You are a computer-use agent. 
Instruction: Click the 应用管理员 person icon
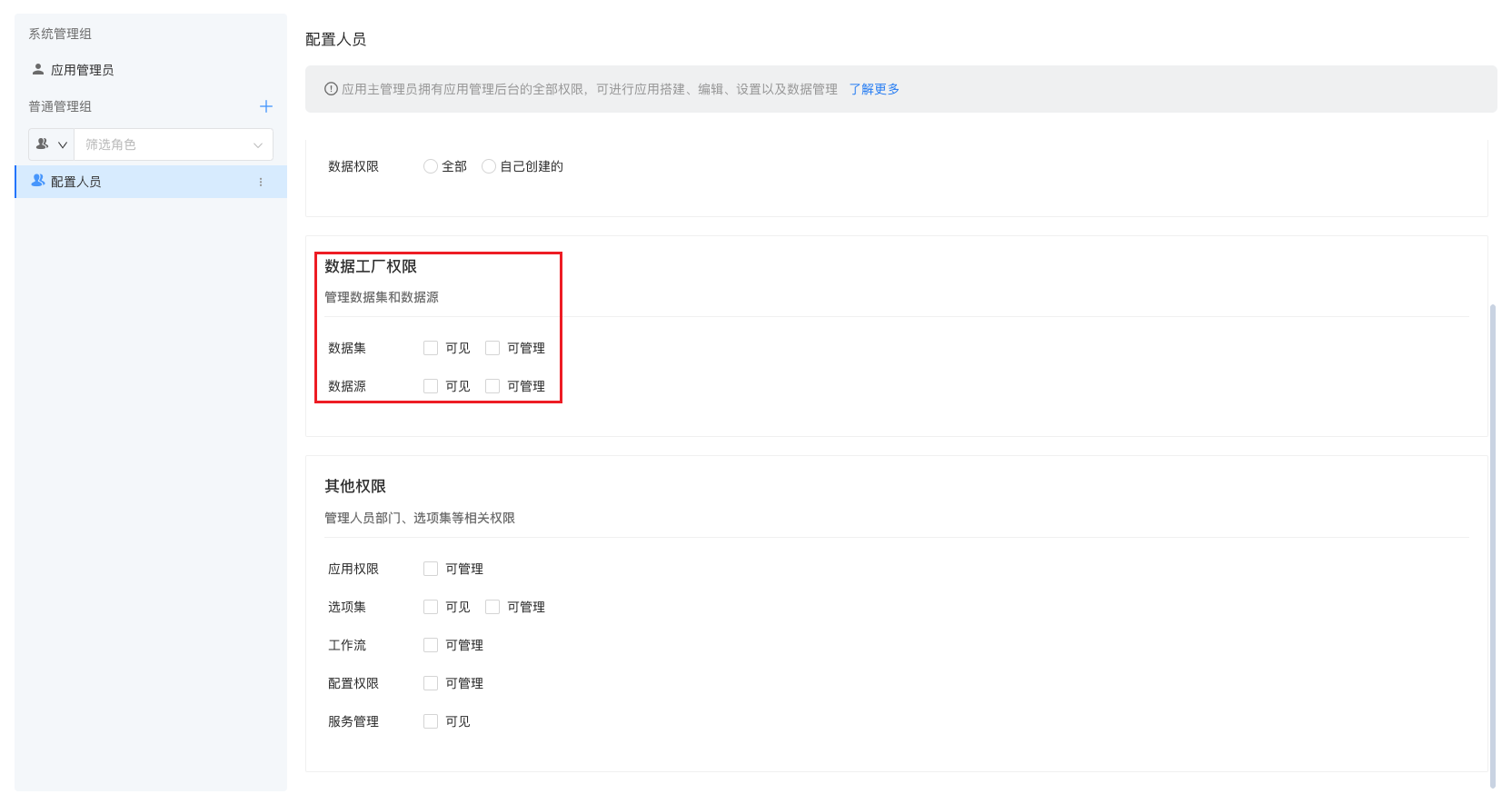pos(38,69)
